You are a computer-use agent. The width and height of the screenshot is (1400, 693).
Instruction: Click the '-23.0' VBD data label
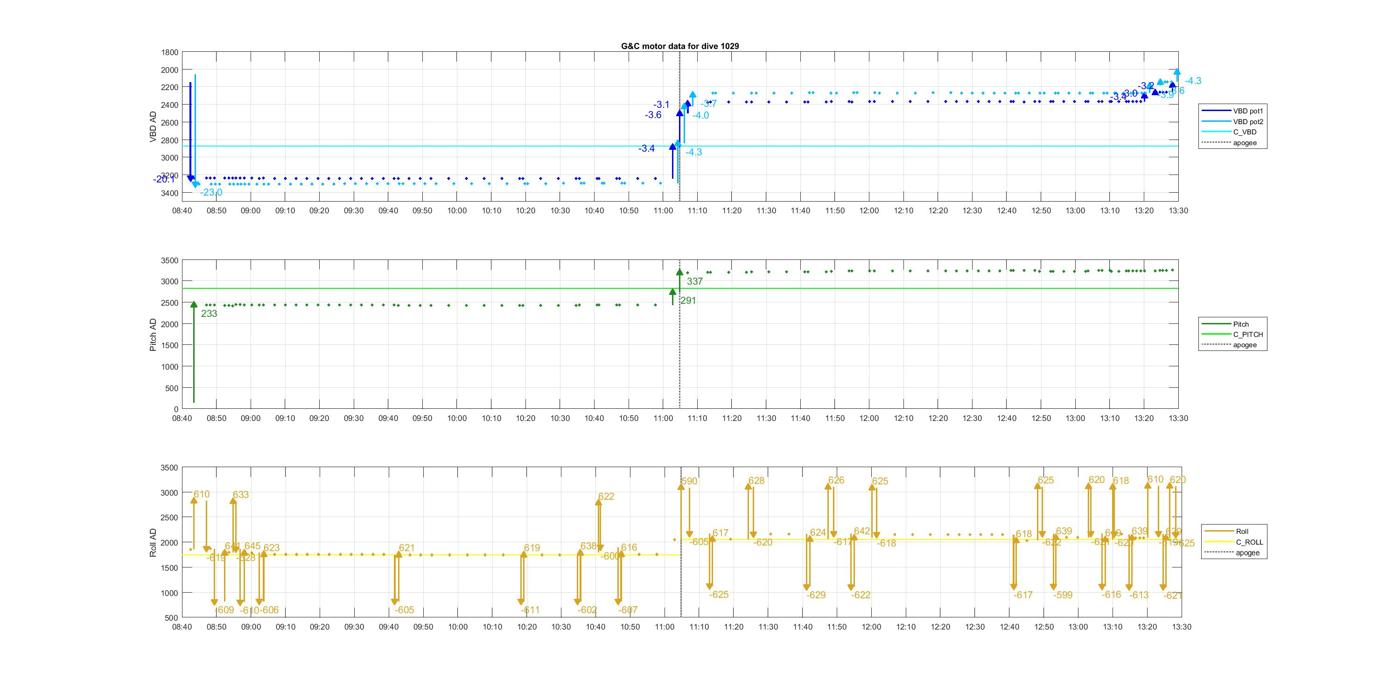(x=211, y=192)
